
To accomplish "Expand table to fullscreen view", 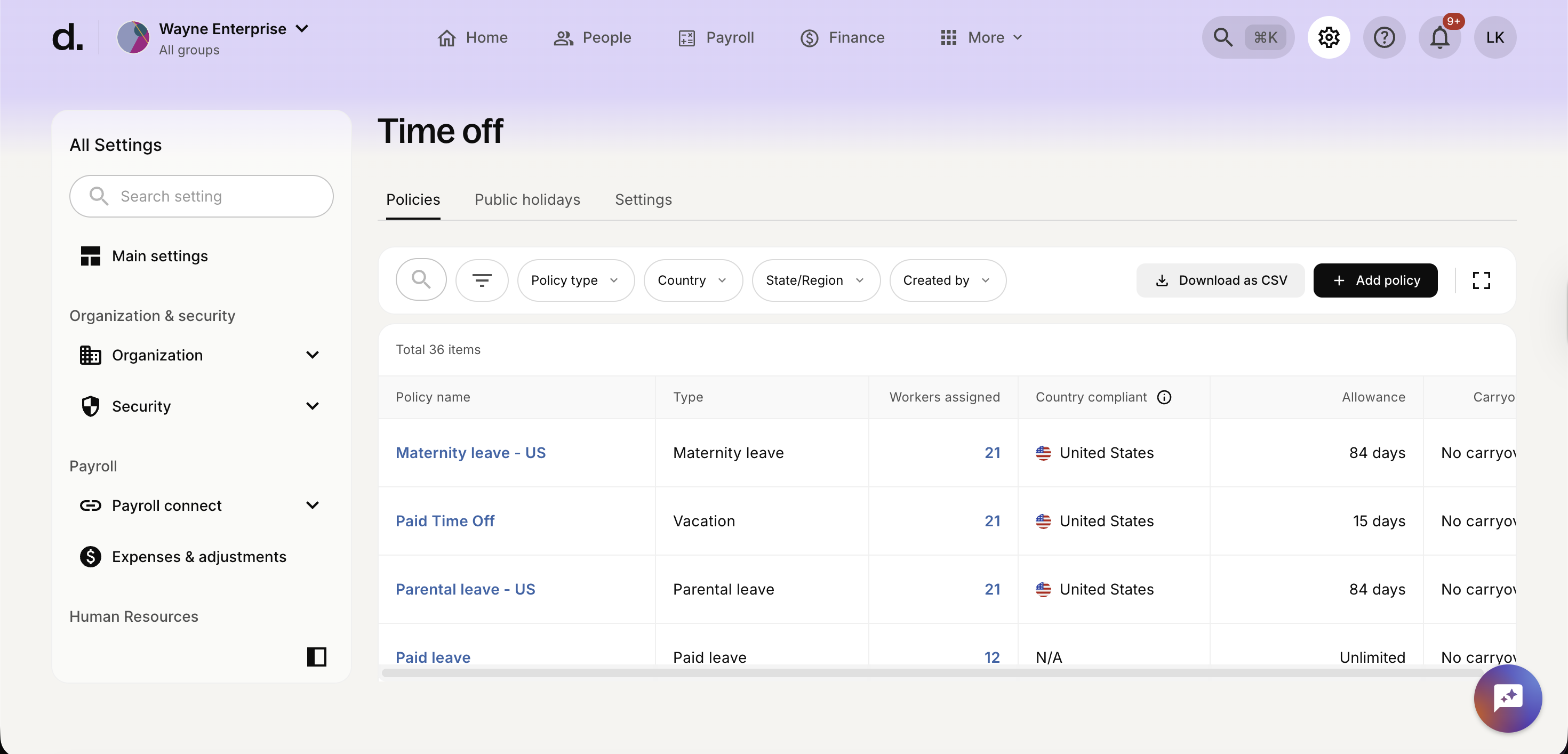I will 1481,280.
